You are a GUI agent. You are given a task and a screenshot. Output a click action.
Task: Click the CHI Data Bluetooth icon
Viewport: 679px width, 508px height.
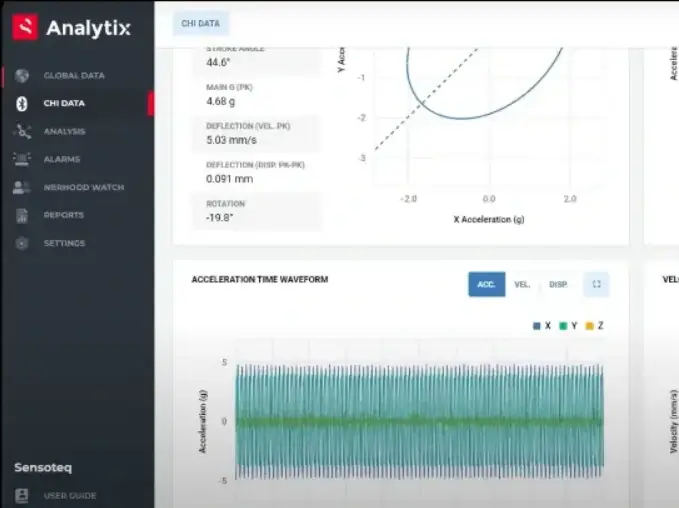coord(22,103)
